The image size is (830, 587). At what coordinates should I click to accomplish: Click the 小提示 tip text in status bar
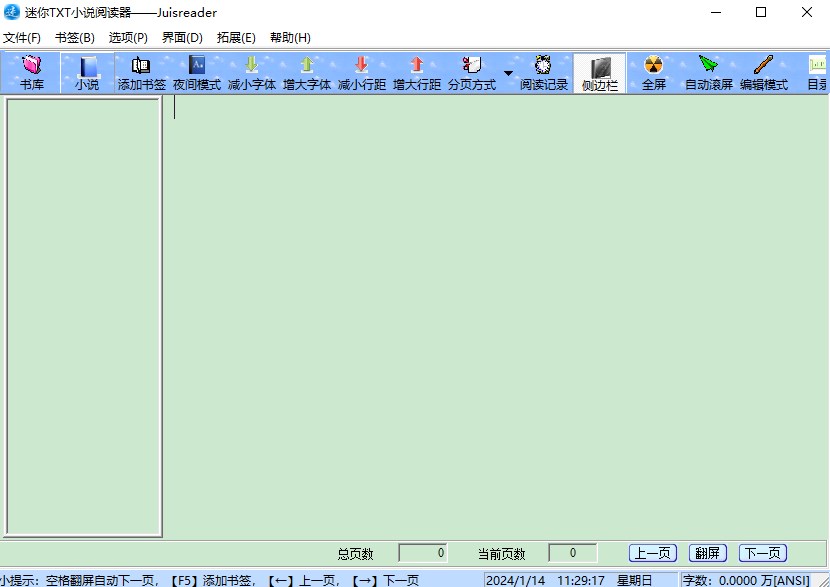point(209,580)
